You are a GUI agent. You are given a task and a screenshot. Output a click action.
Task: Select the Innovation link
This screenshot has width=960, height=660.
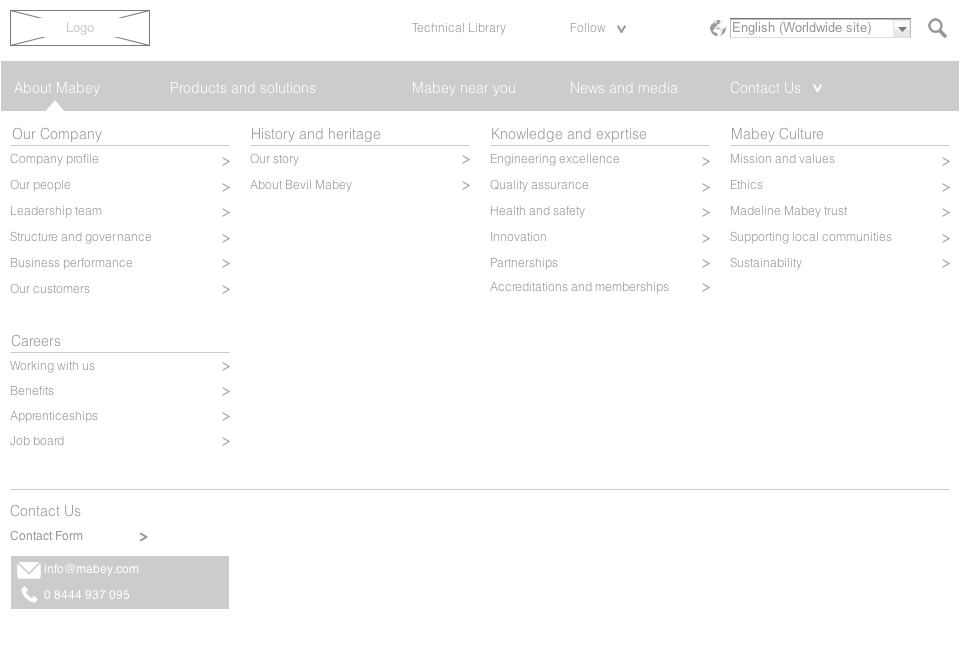(518, 237)
